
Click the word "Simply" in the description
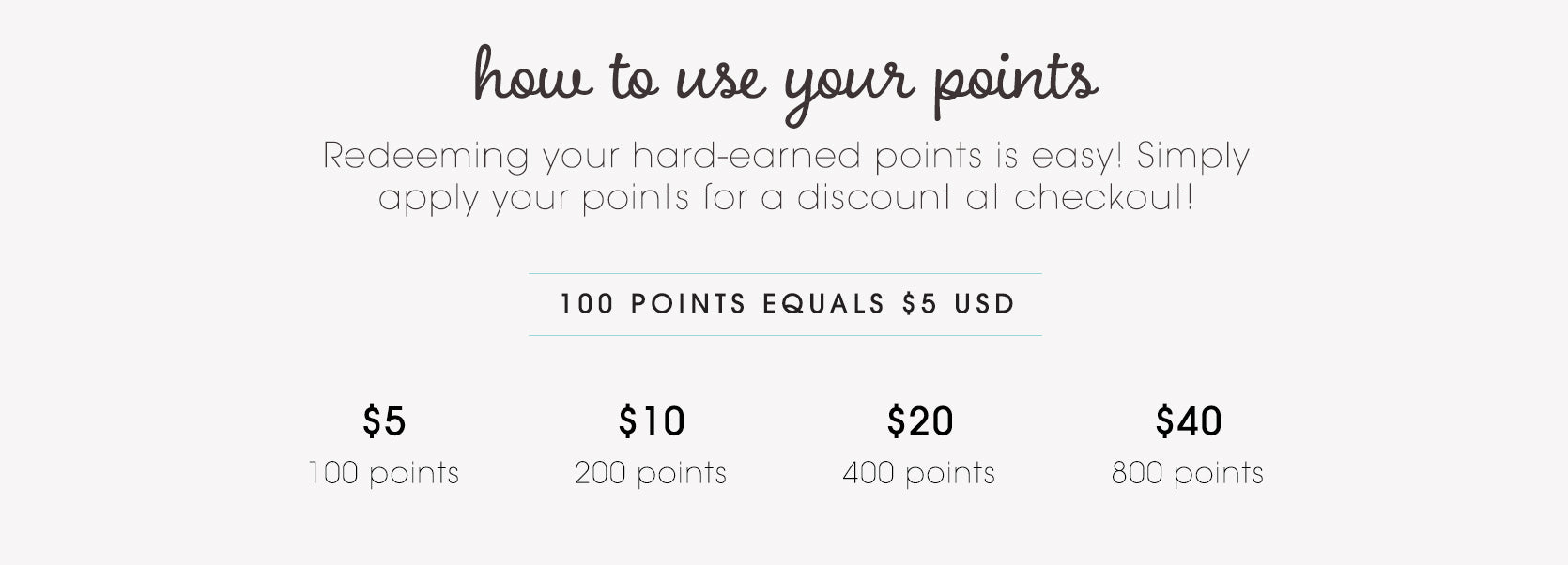click(1192, 157)
